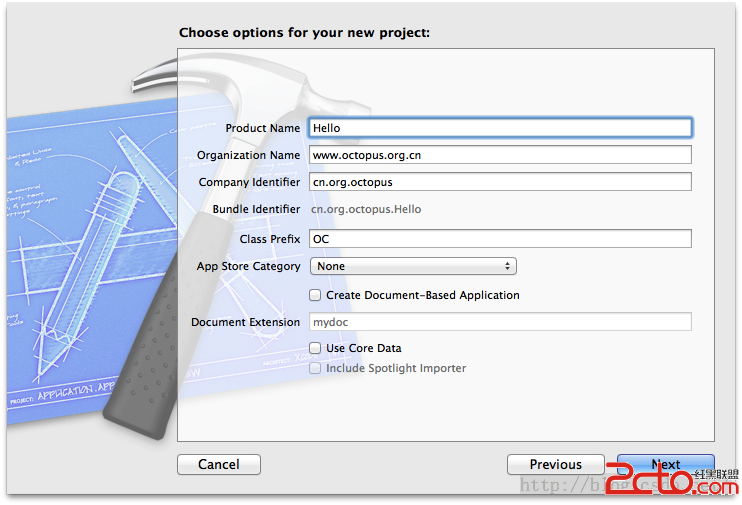Click the Organization Name label
Viewport: 742px width, 505px height.
(x=248, y=155)
